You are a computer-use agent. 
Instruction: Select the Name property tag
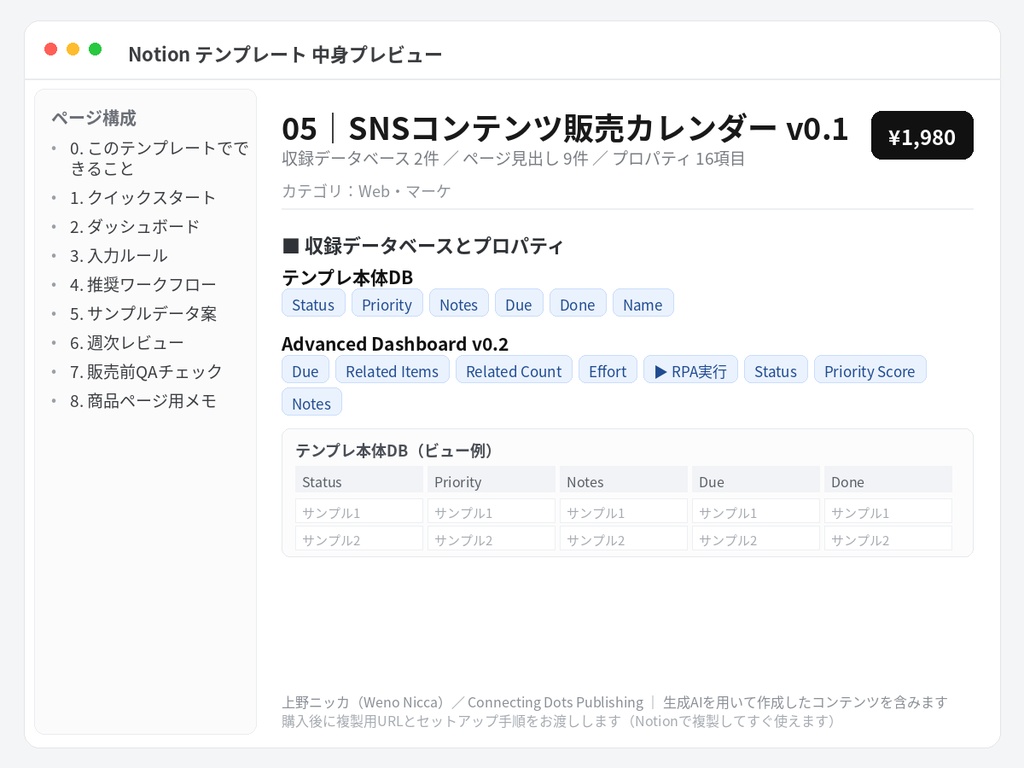(643, 304)
